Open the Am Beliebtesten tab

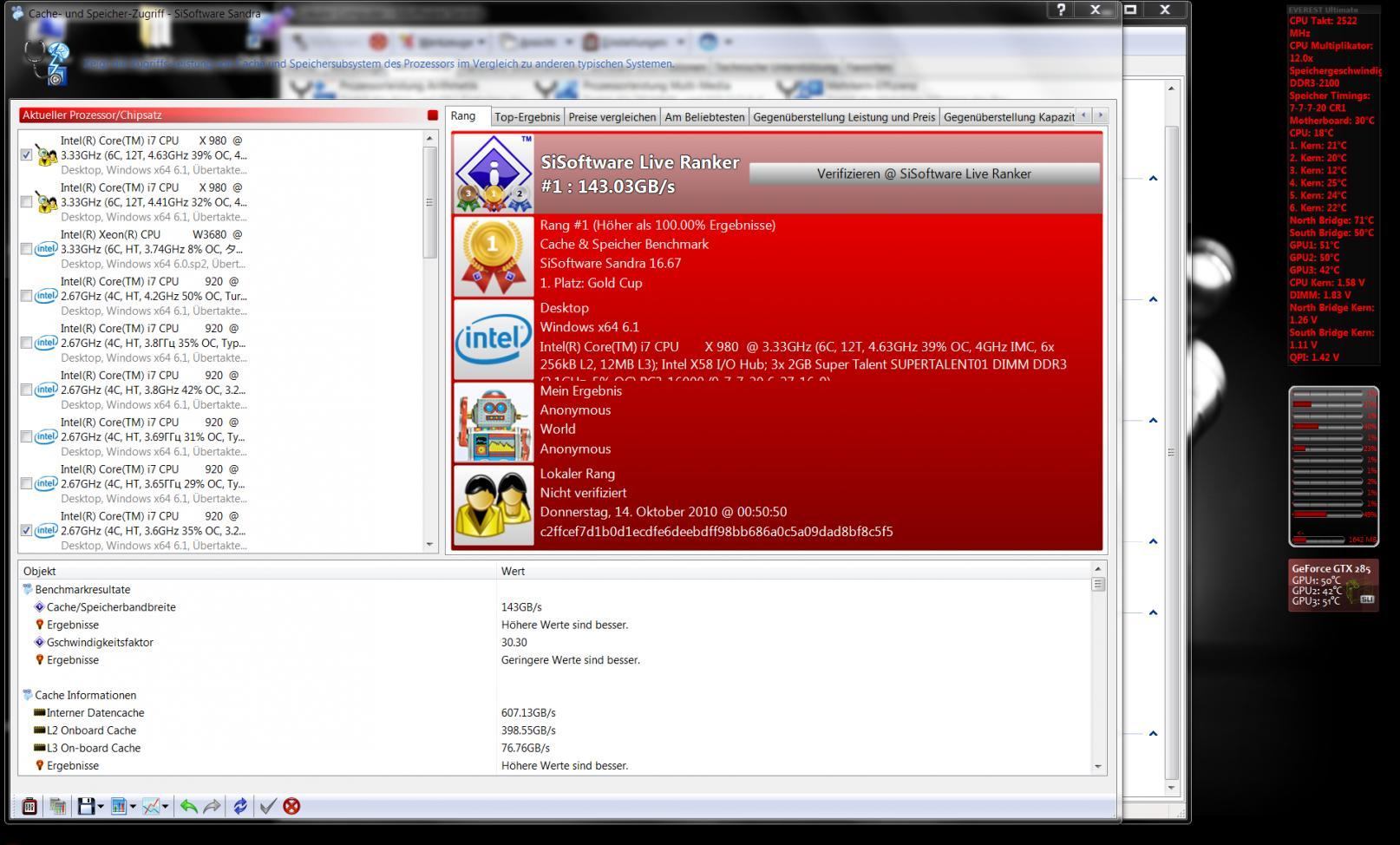pyautogui.click(x=704, y=117)
